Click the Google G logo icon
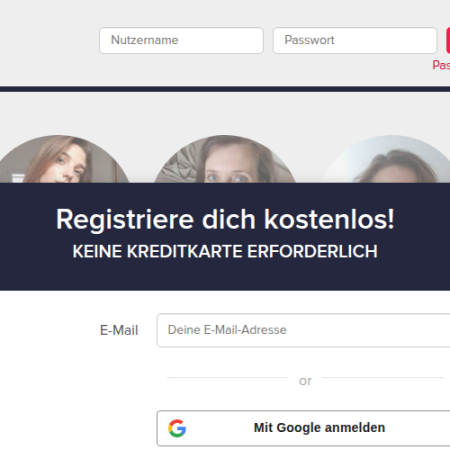450x450 pixels. click(x=177, y=428)
